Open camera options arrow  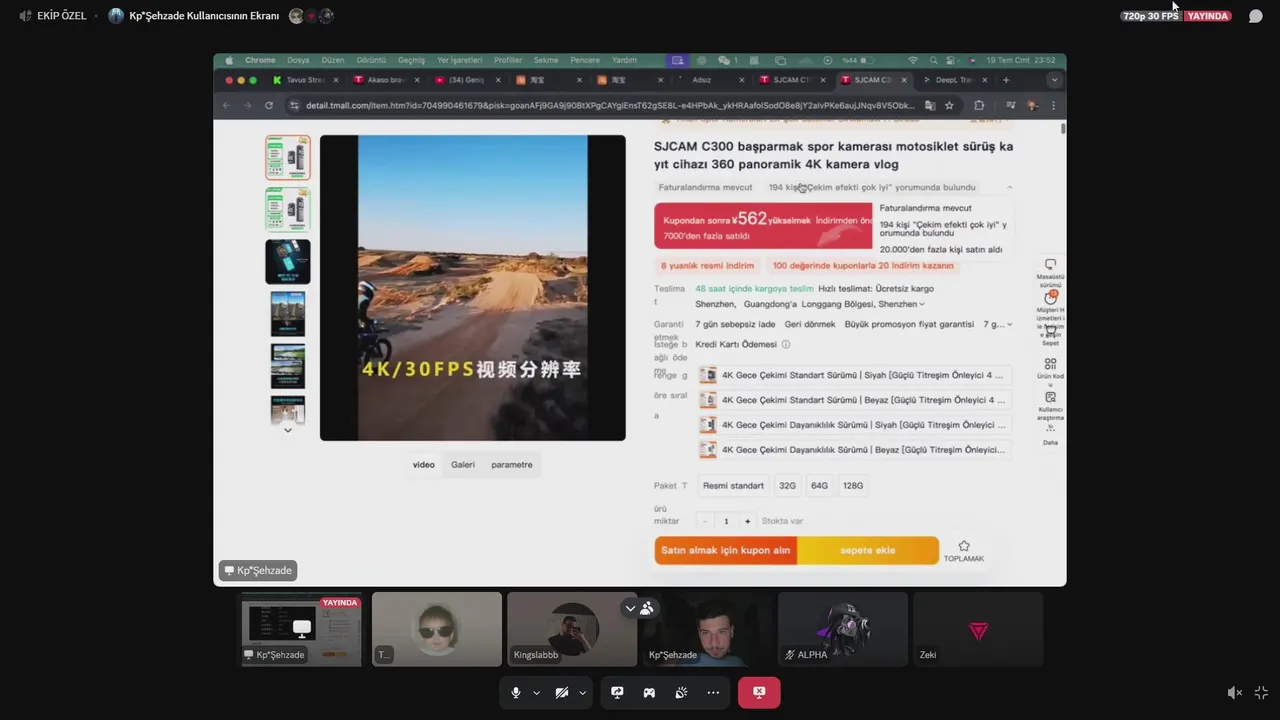[x=582, y=693]
